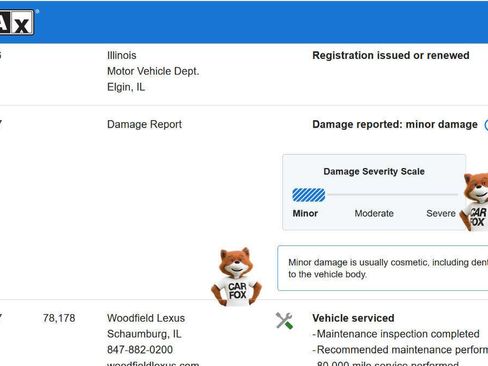Click the mileage value 78,178
The height and width of the screenshot is (366, 488).
[x=59, y=318]
